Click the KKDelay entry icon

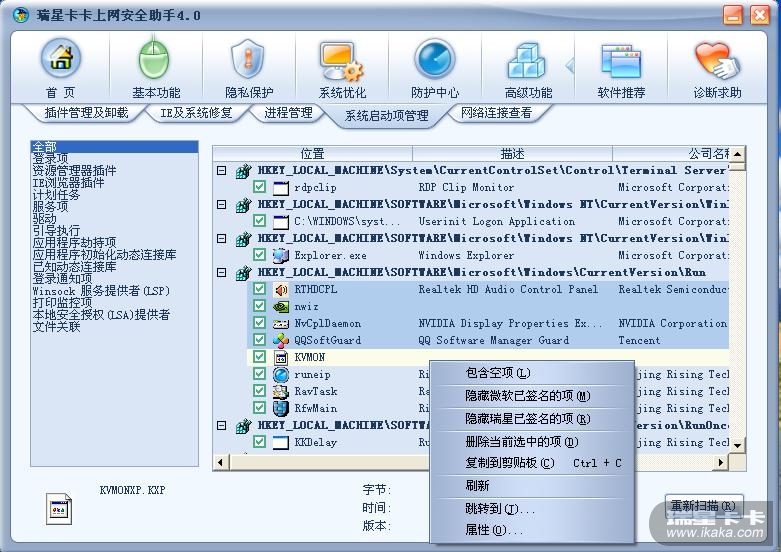(x=281, y=442)
